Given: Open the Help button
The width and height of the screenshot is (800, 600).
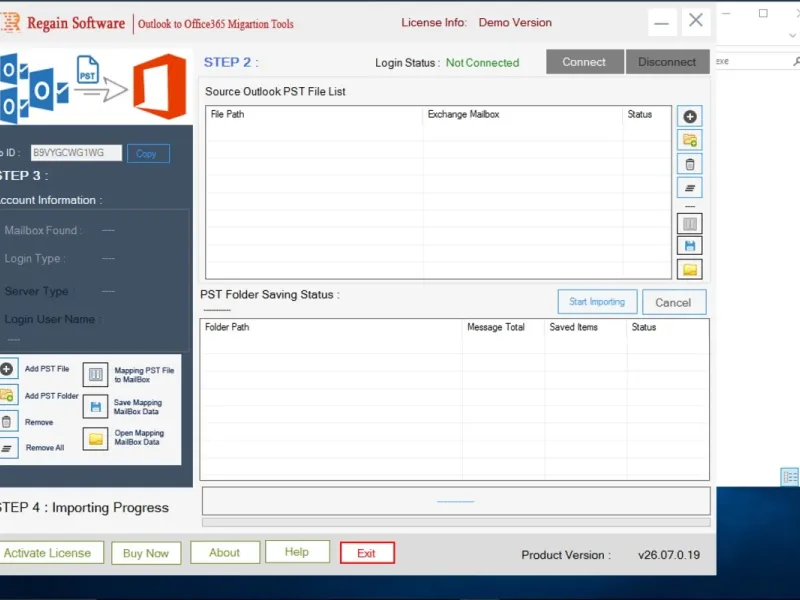Looking at the screenshot, I should coord(297,552).
